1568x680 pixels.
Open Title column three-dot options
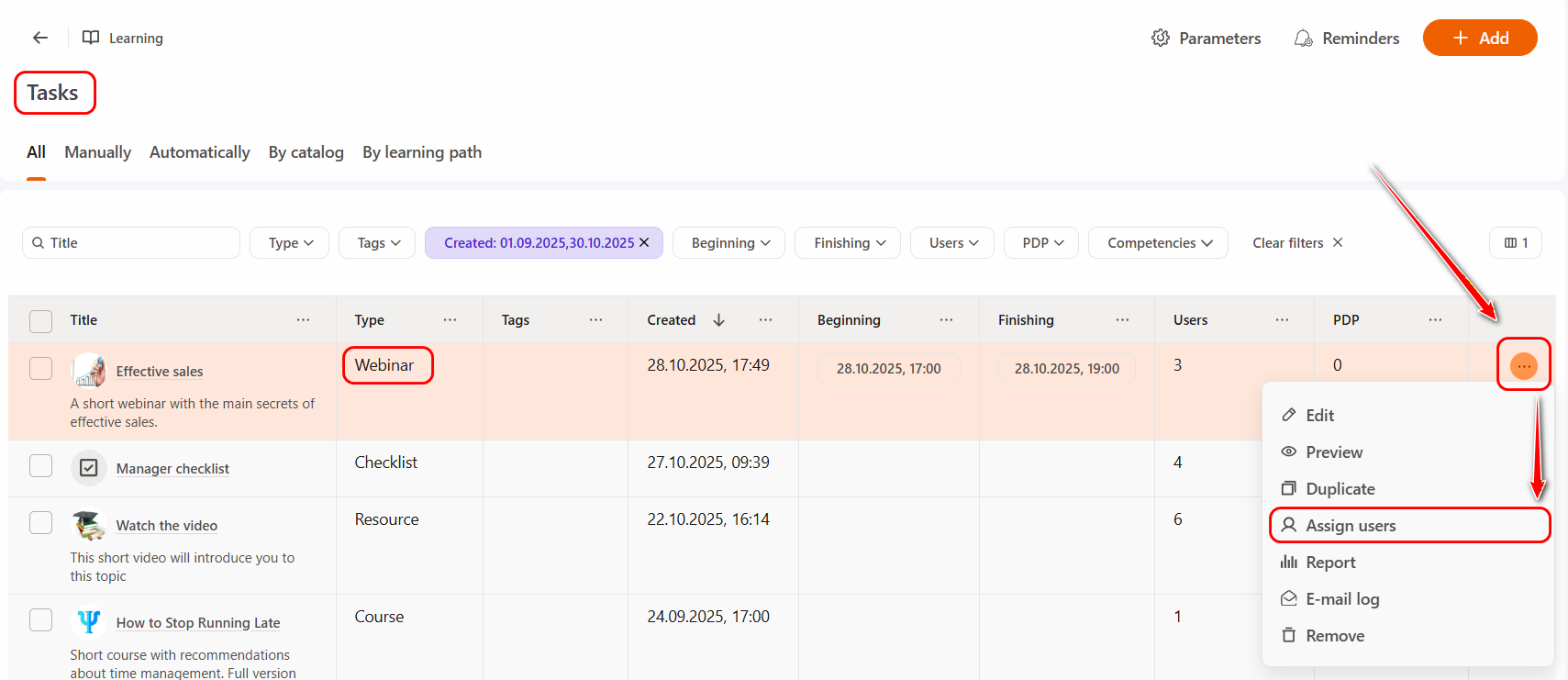303,320
